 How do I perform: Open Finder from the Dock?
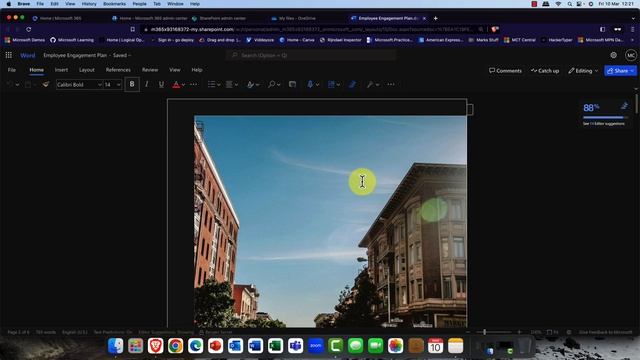116,346
